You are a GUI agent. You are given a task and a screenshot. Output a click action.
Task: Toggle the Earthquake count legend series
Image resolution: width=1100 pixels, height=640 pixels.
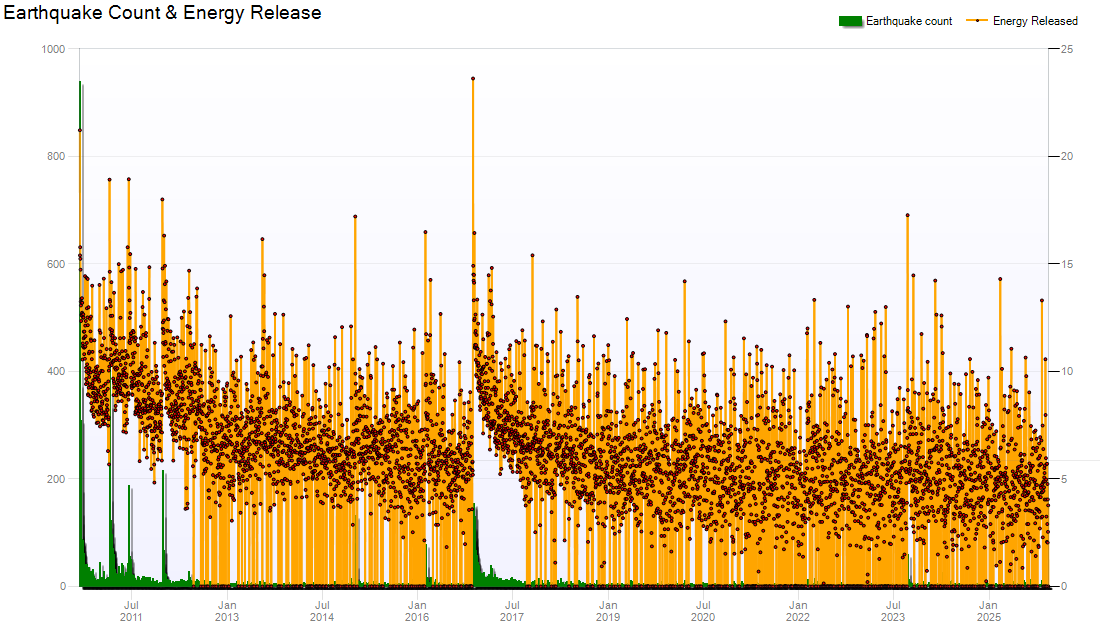(908, 21)
